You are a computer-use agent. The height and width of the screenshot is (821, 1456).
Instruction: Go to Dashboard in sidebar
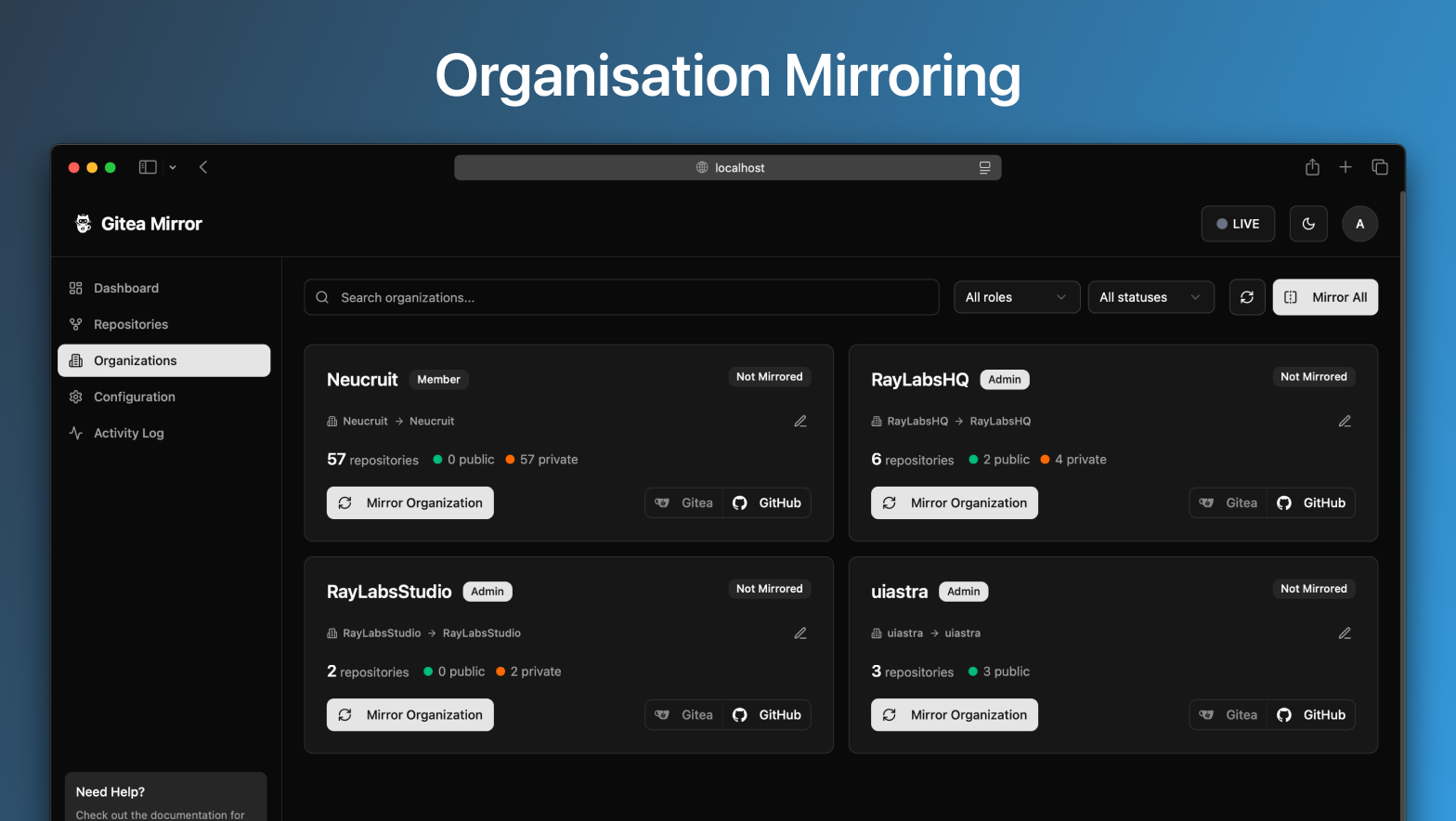(x=126, y=288)
